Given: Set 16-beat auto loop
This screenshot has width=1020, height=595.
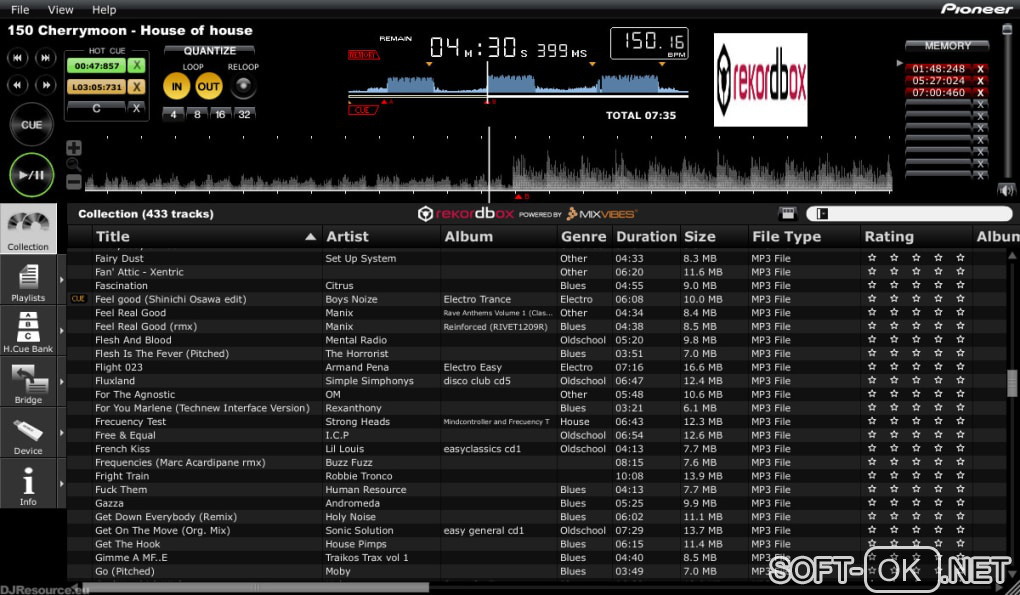Looking at the screenshot, I should click(221, 114).
